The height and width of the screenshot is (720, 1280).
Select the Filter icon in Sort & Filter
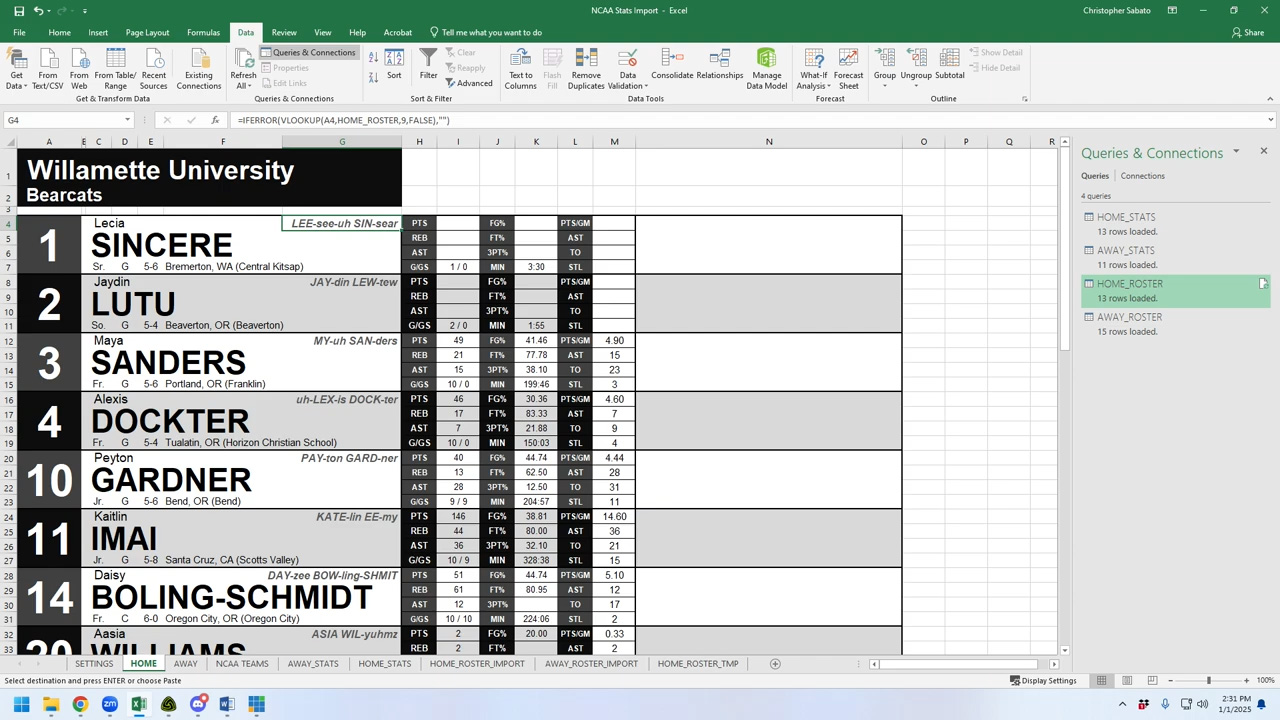pos(428,62)
